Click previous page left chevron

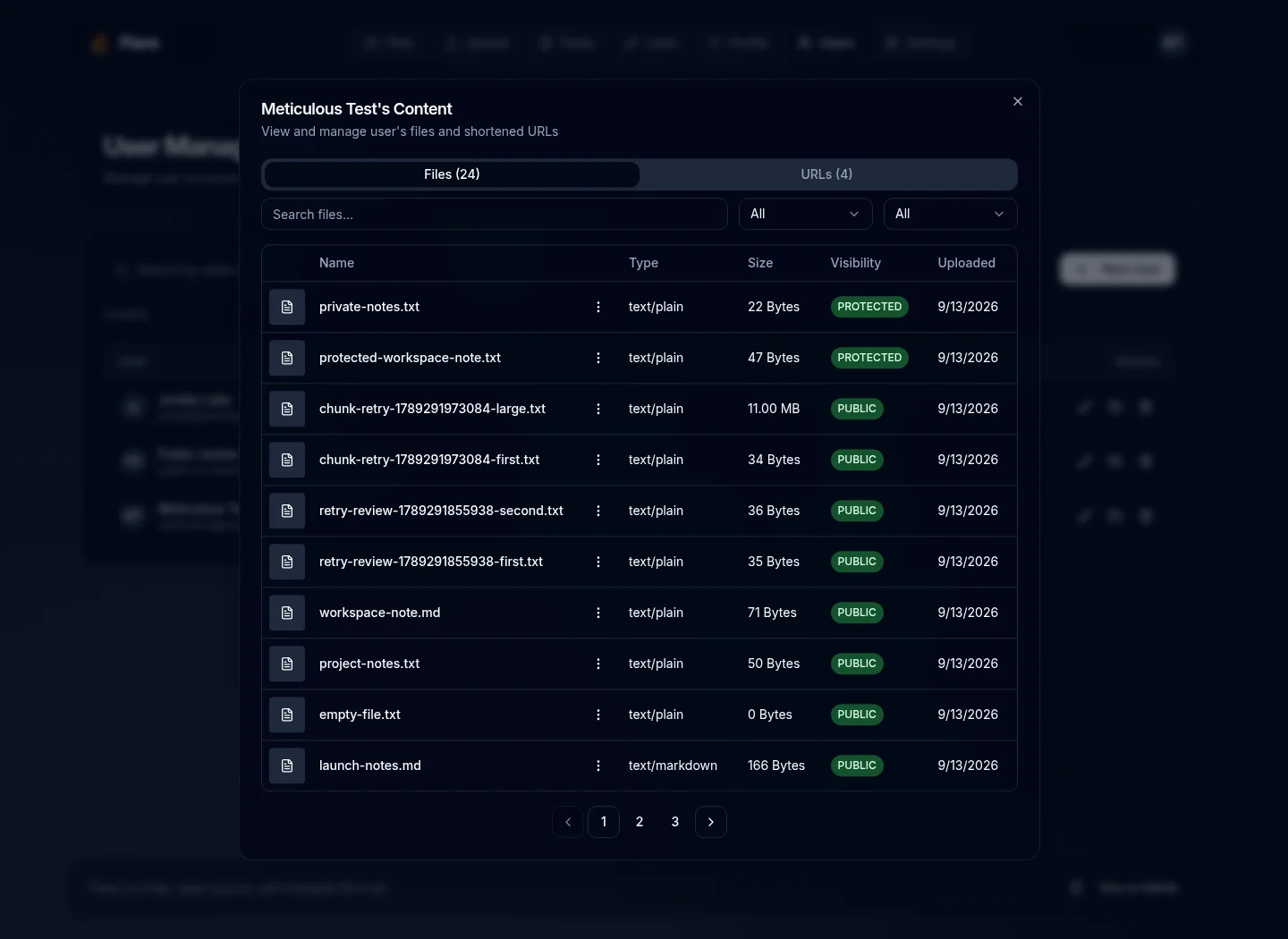tap(568, 822)
